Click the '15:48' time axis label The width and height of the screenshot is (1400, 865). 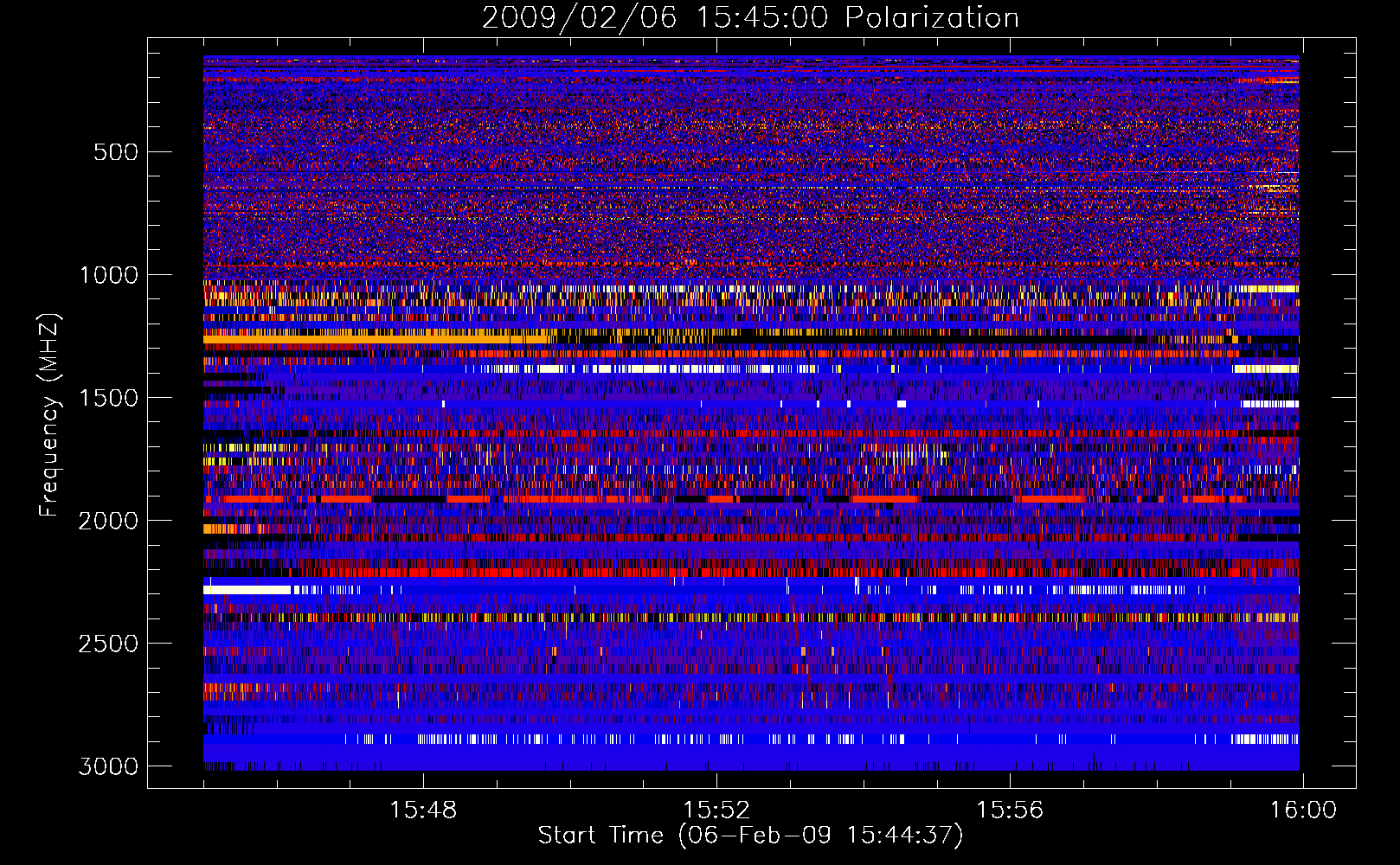click(422, 811)
